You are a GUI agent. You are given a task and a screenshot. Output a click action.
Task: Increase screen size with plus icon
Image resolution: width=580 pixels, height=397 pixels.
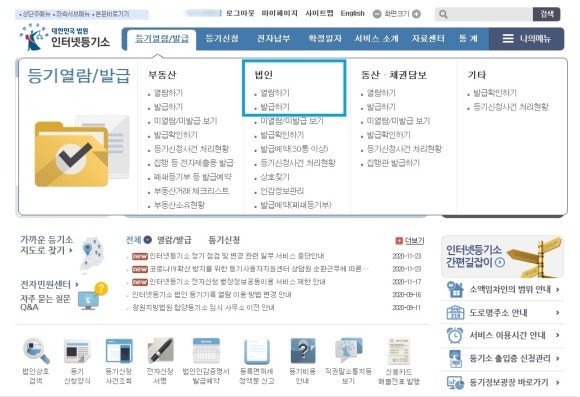[416, 14]
